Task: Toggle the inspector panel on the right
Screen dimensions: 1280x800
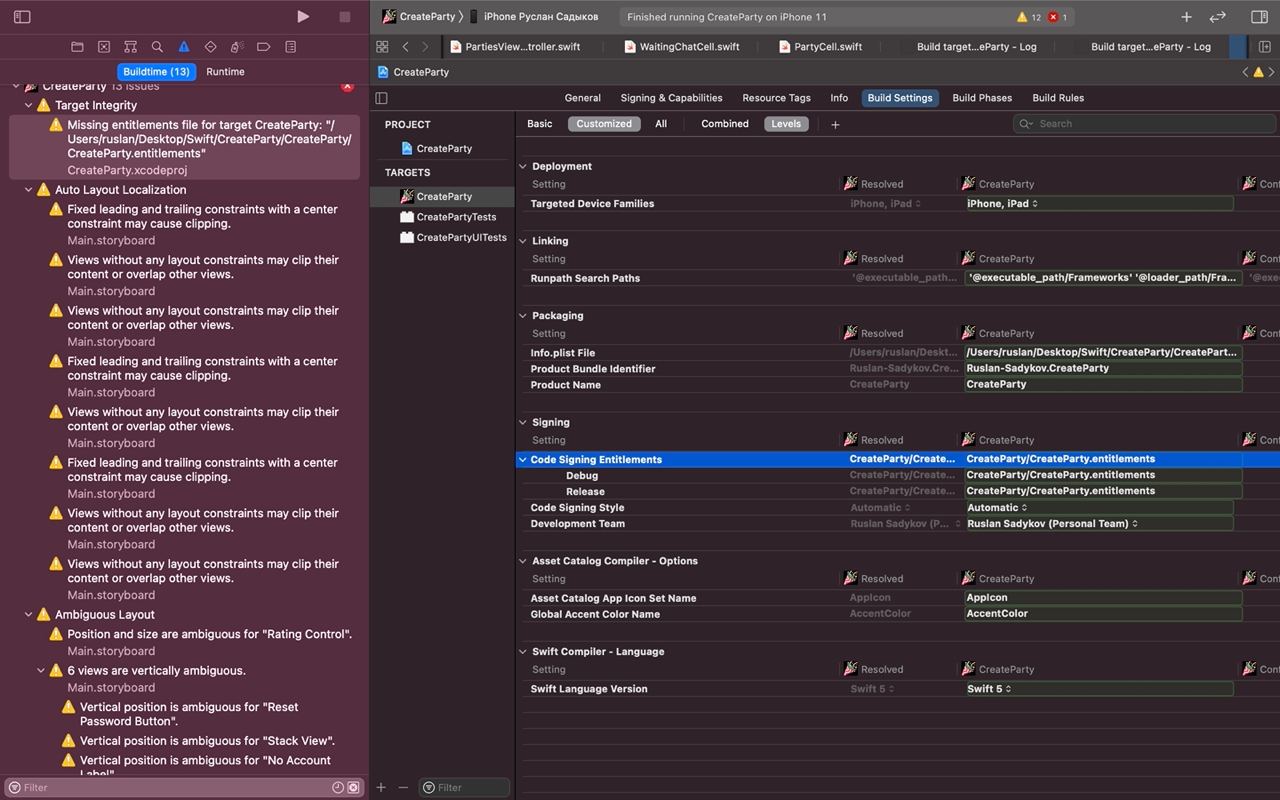Action: click(1259, 17)
